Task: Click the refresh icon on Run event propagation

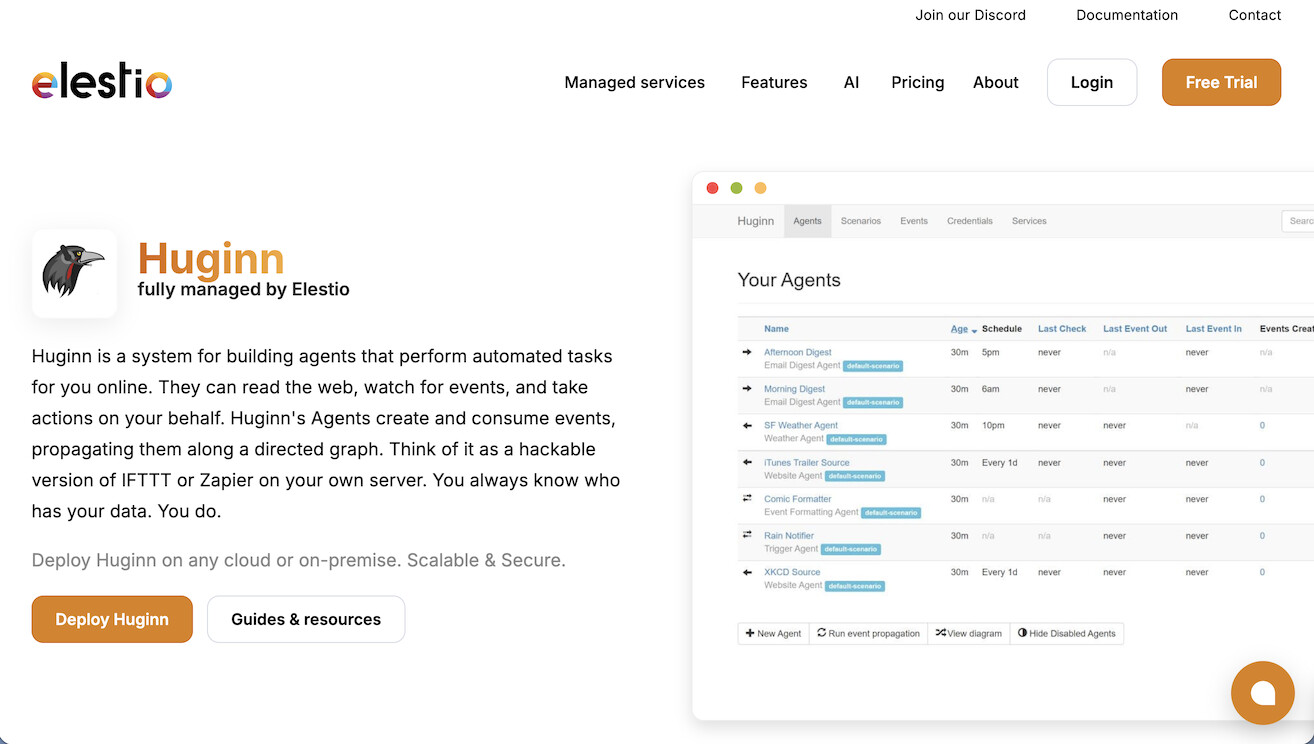Action: click(x=820, y=633)
